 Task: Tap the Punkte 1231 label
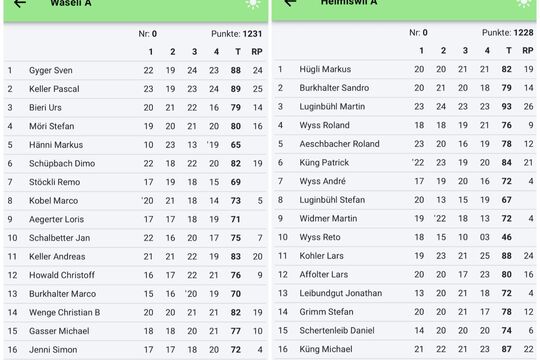click(237, 34)
